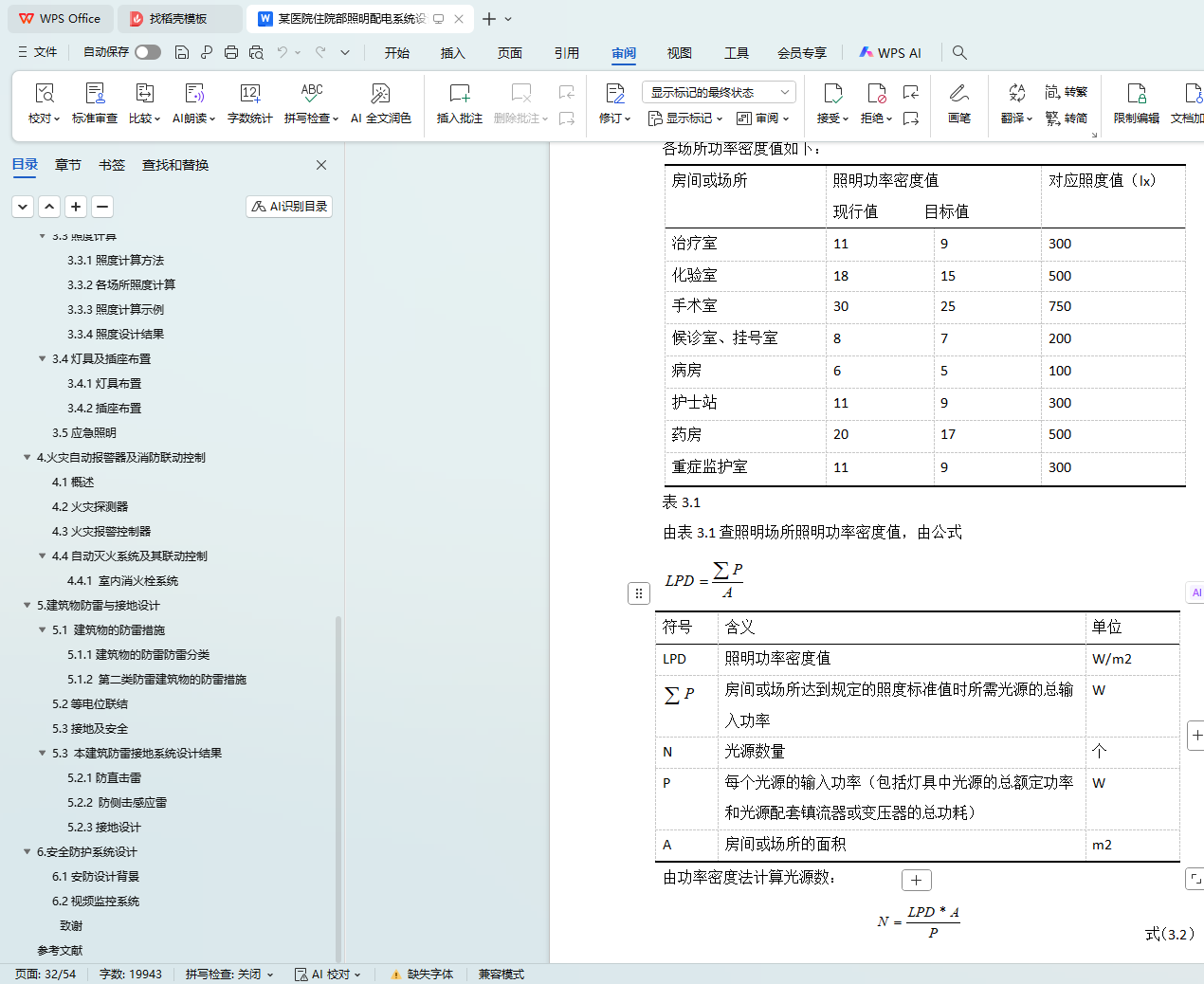
Task: Switch to the 视图 ribbon tab
Action: [680, 53]
